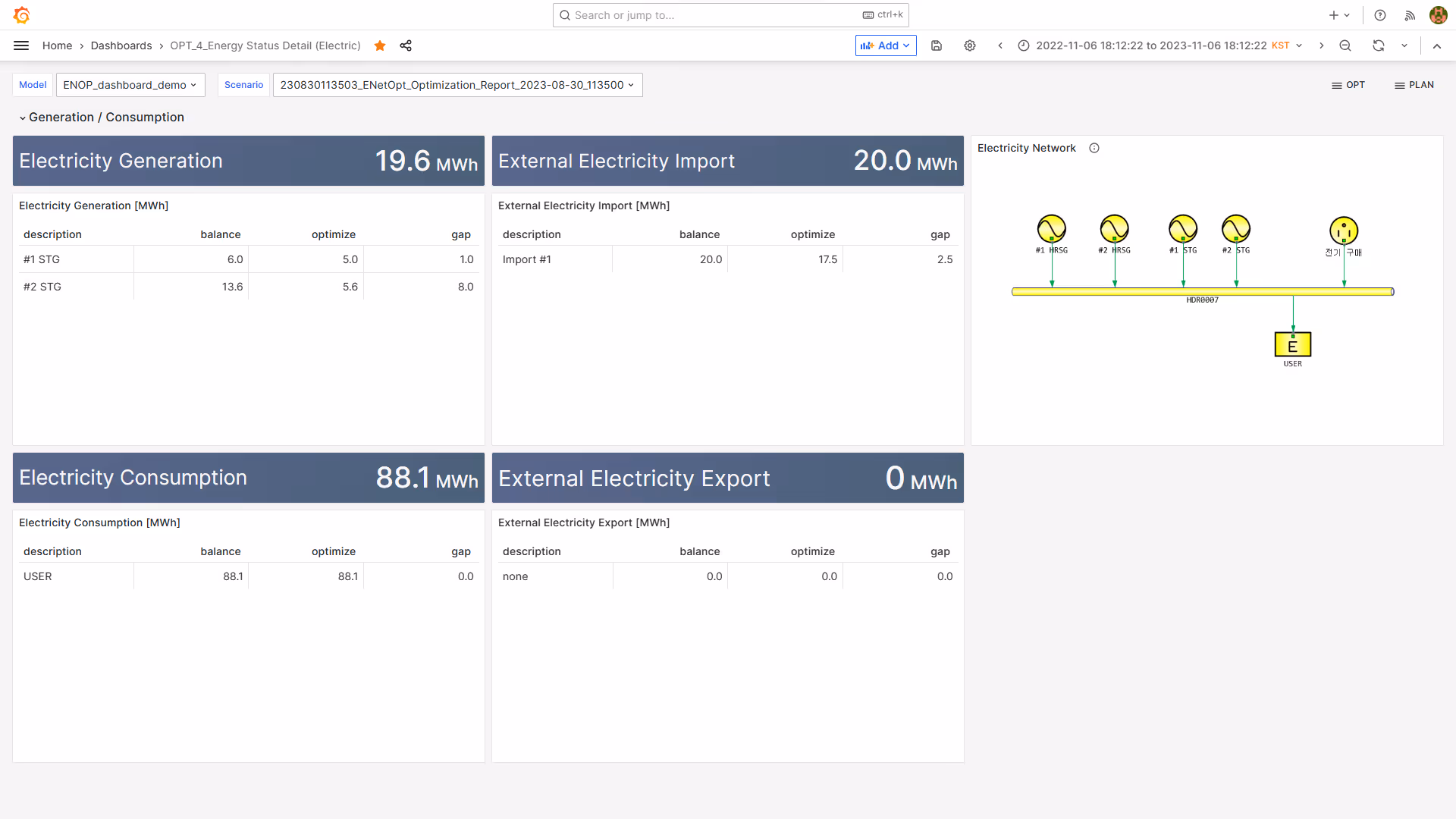Open refresh interval dropdown
The image size is (1456, 819).
pyautogui.click(x=1404, y=45)
